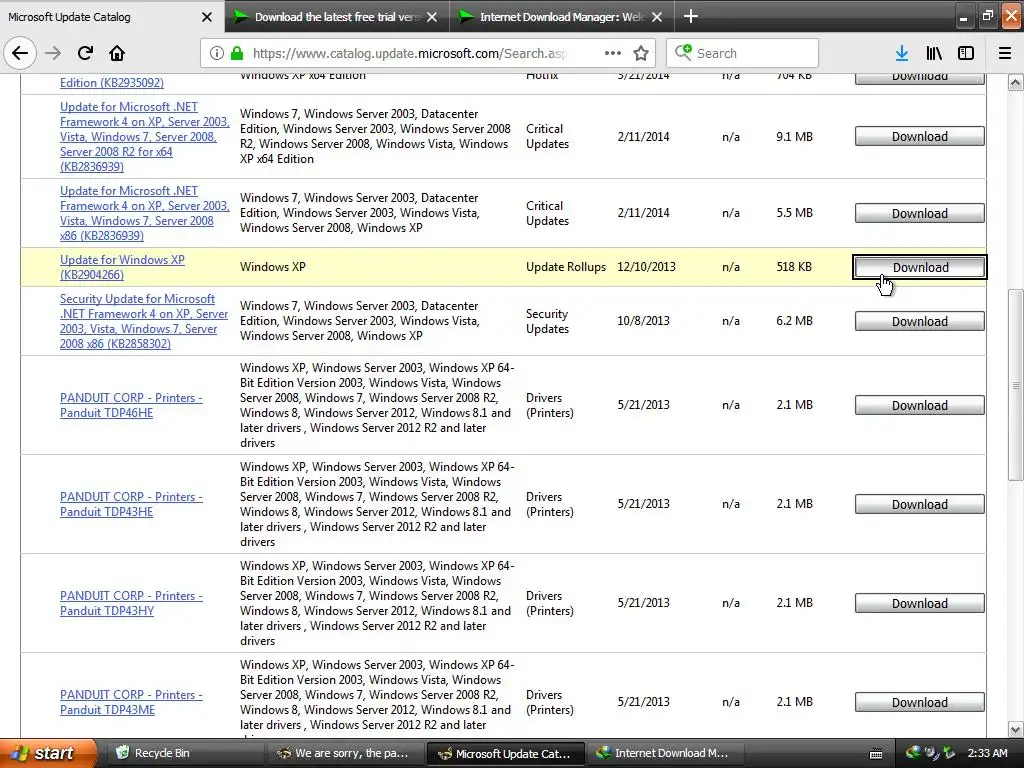Switch to 'Download the latest free trial' tab

tap(337, 16)
